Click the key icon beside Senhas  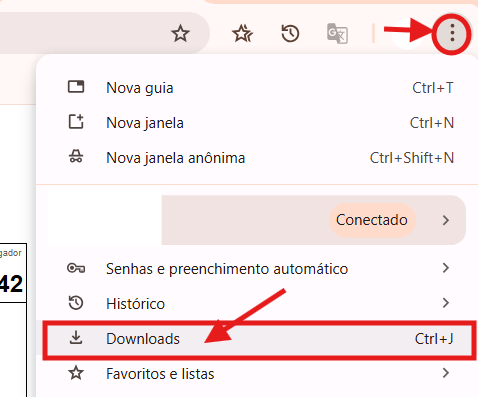click(x=76, y=268)
